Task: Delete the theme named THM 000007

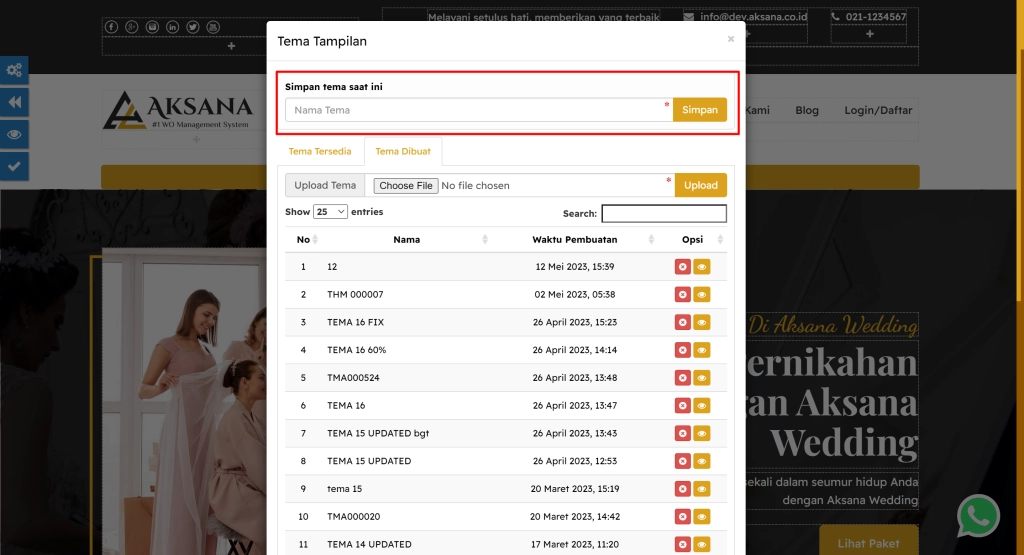Action: (x=683, y=295)
